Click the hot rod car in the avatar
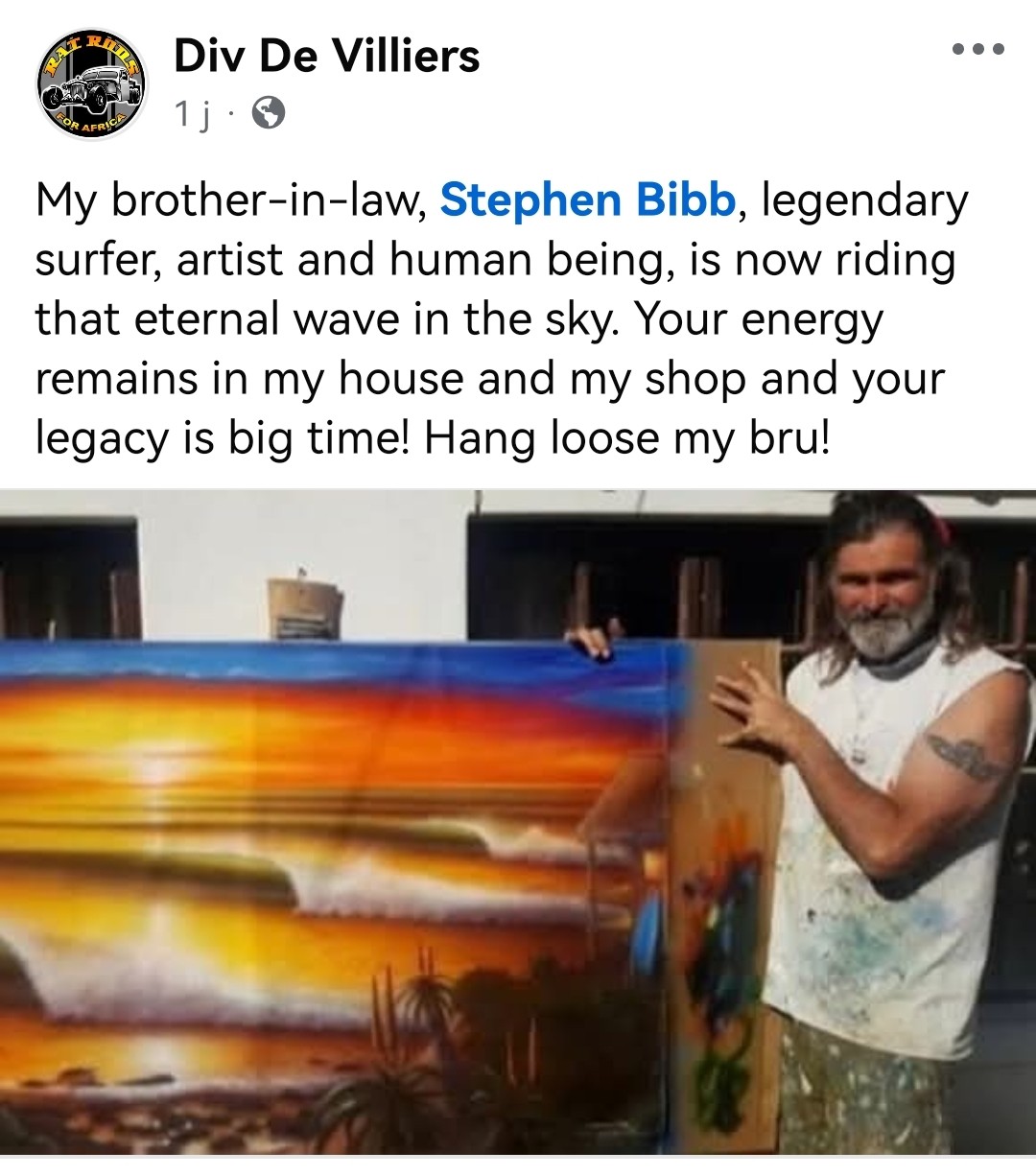The width and height of the screenshot is (1036, 1175). [92, 86]
